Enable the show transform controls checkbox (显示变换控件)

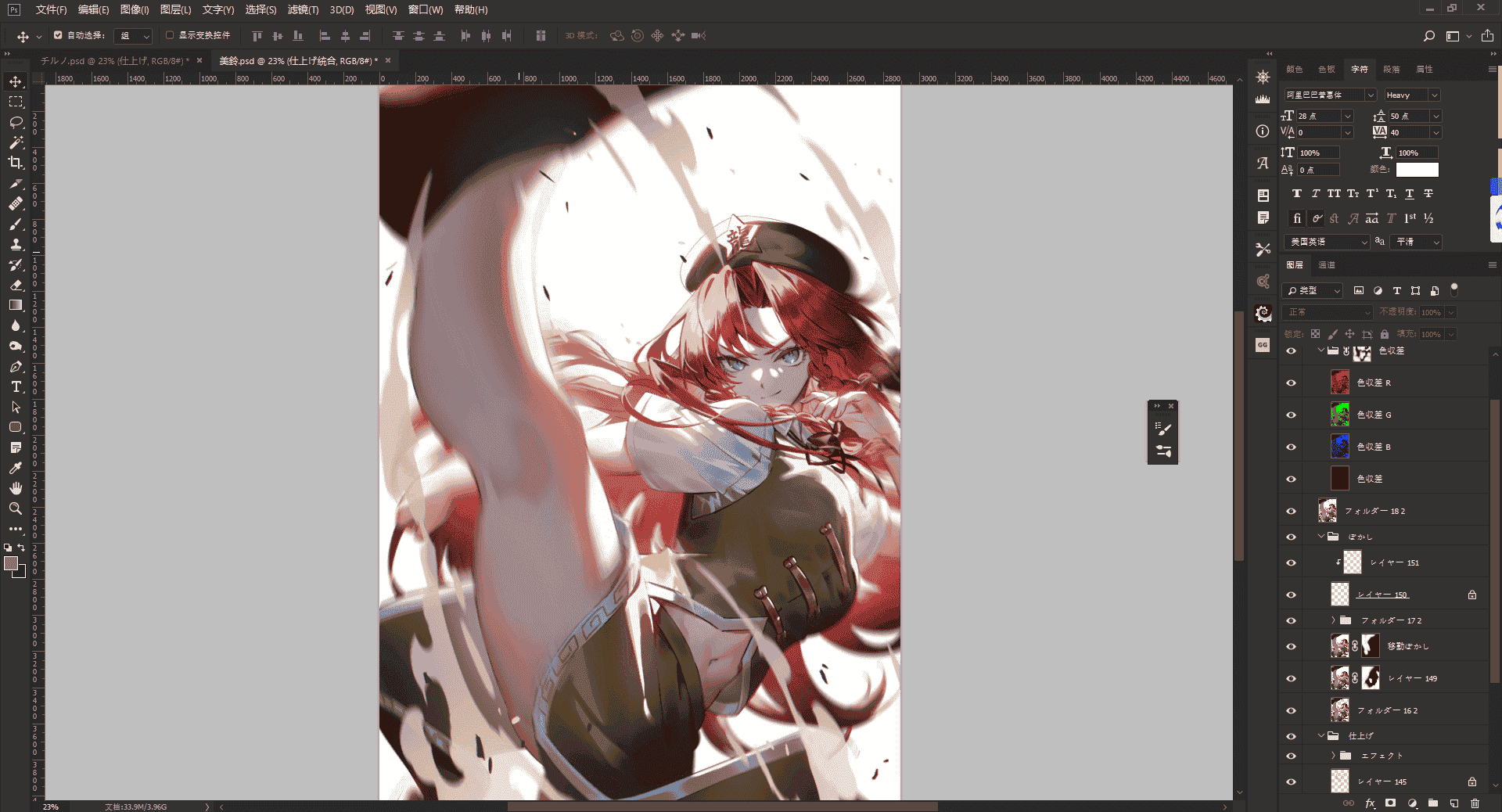170,35
